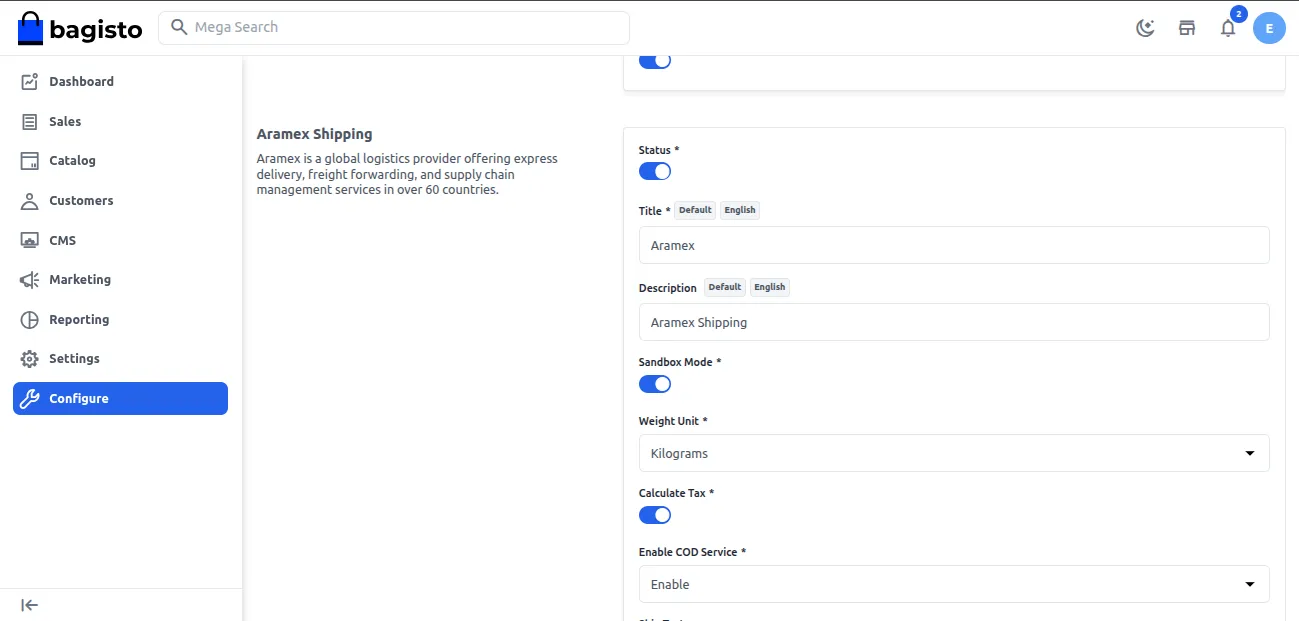Open the user avatar E menu
The image size is (1299, 621).
[1269, 28]
